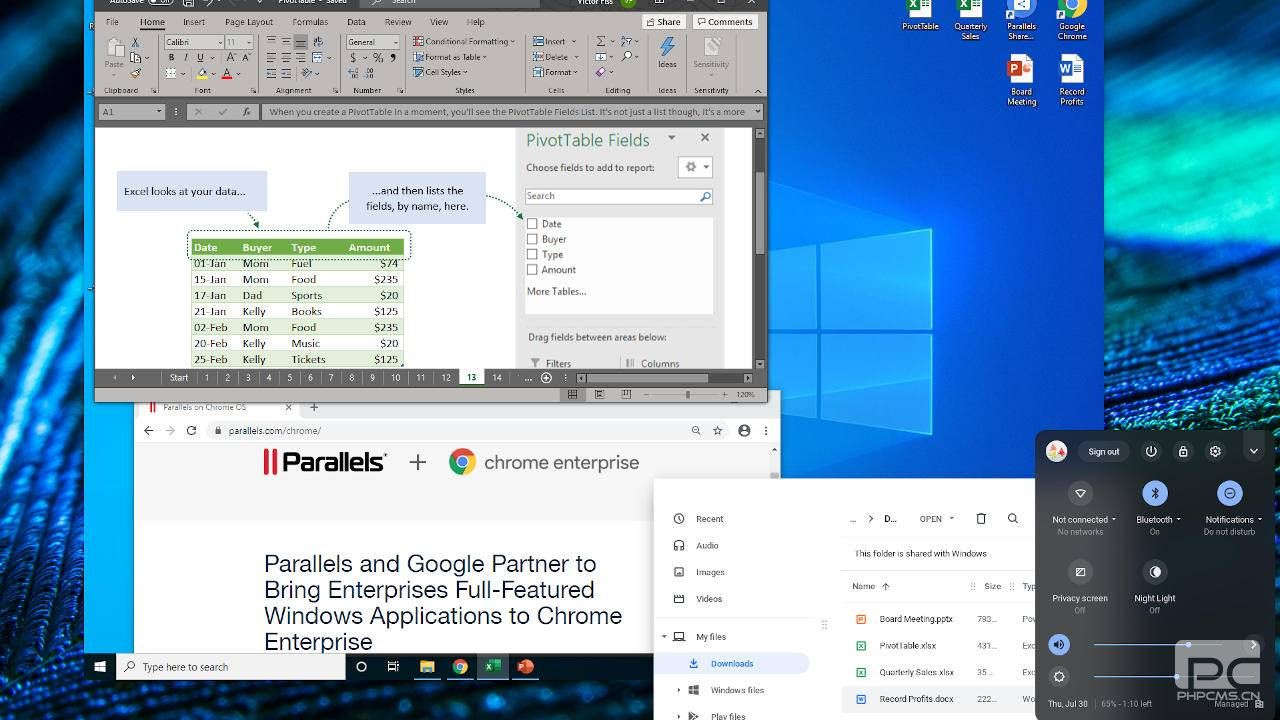Expand Windows files in the Files sidebar

point(678,688)
